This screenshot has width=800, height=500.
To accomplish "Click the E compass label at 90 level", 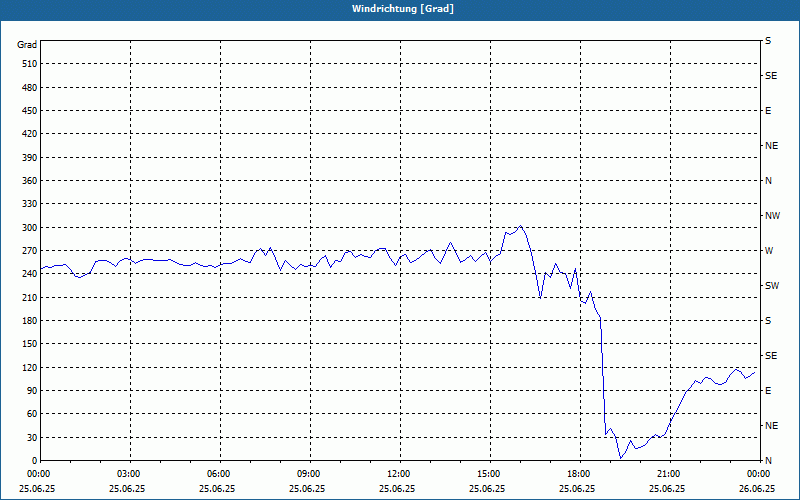I will (x=768, y=391).
